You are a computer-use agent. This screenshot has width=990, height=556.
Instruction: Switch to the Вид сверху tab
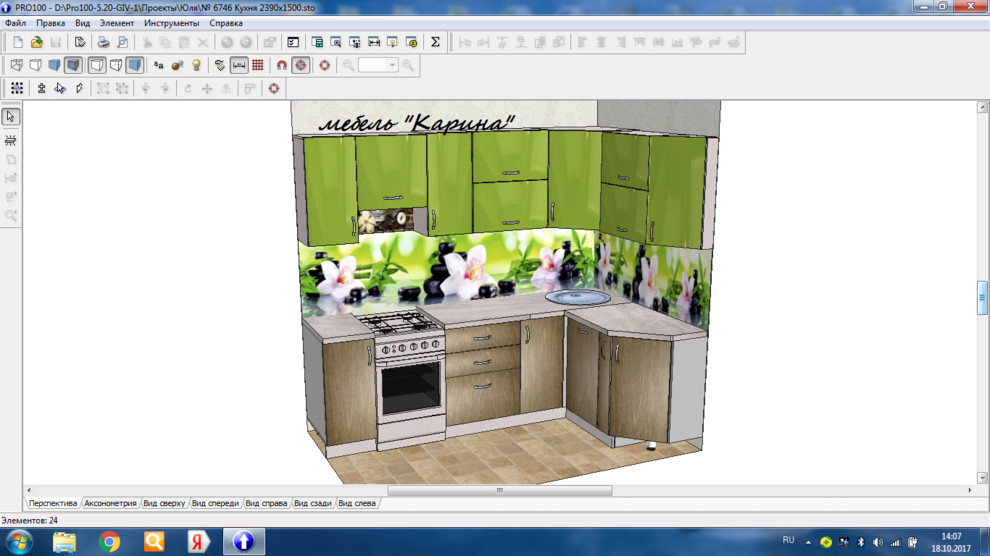click(x=164, y=503)
